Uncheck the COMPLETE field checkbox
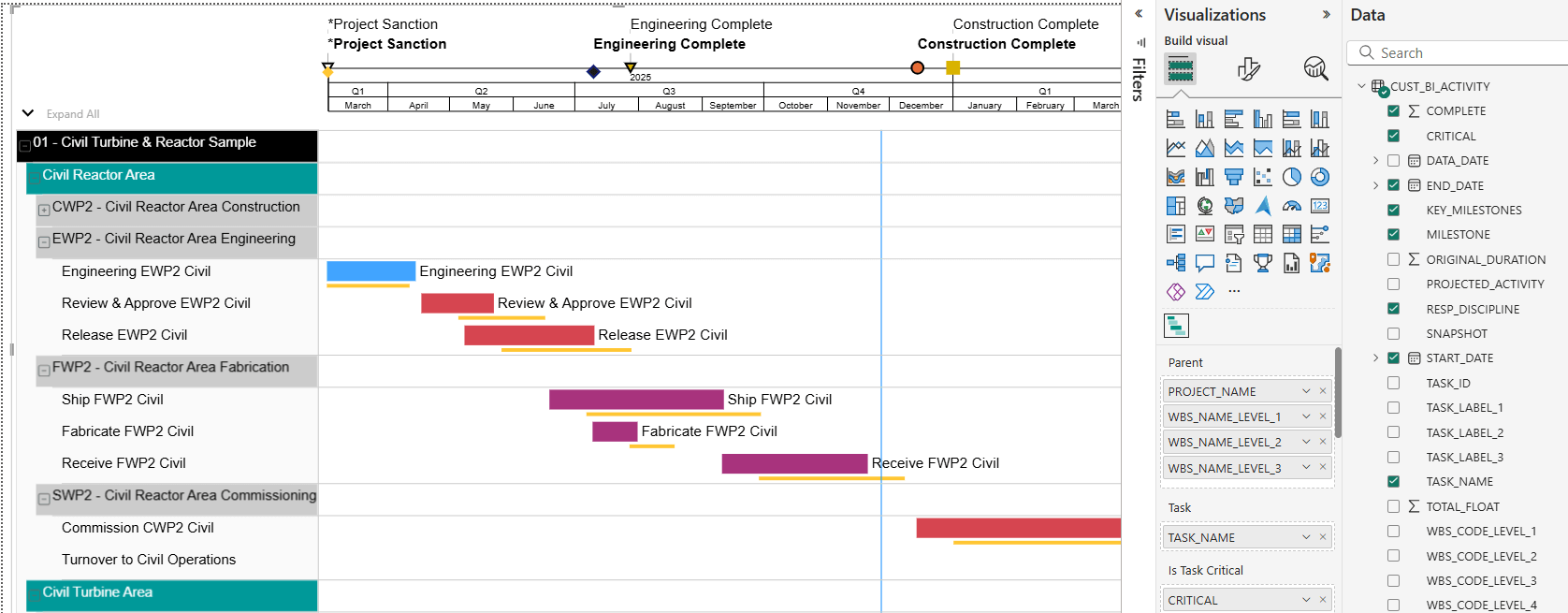 point(1393,110)
